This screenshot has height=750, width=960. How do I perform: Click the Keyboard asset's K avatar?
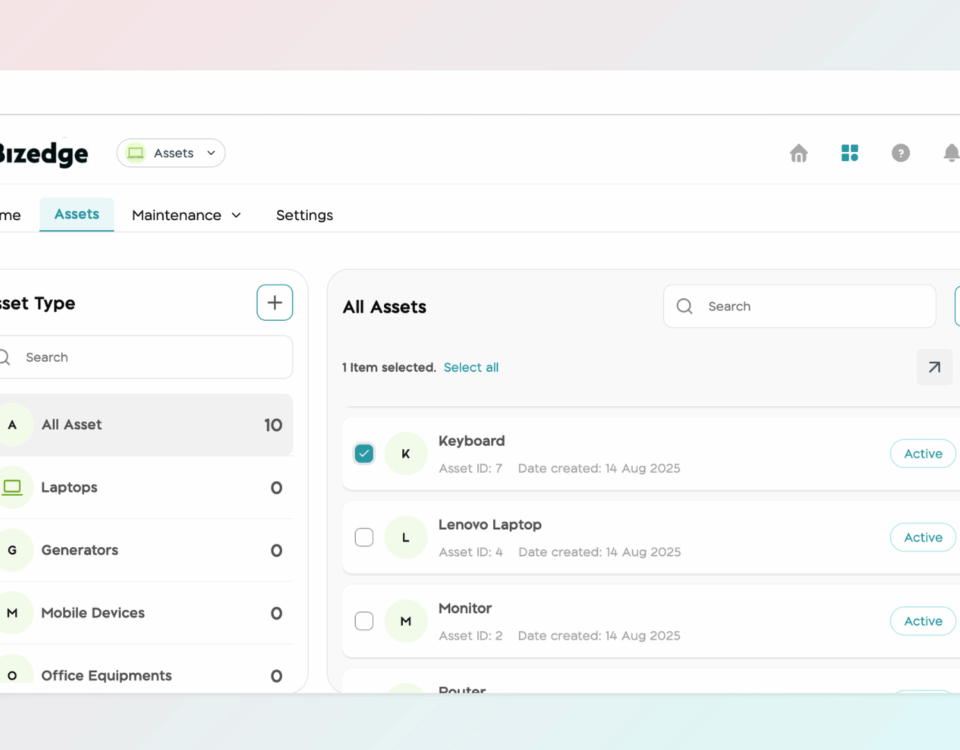[405, 454]
